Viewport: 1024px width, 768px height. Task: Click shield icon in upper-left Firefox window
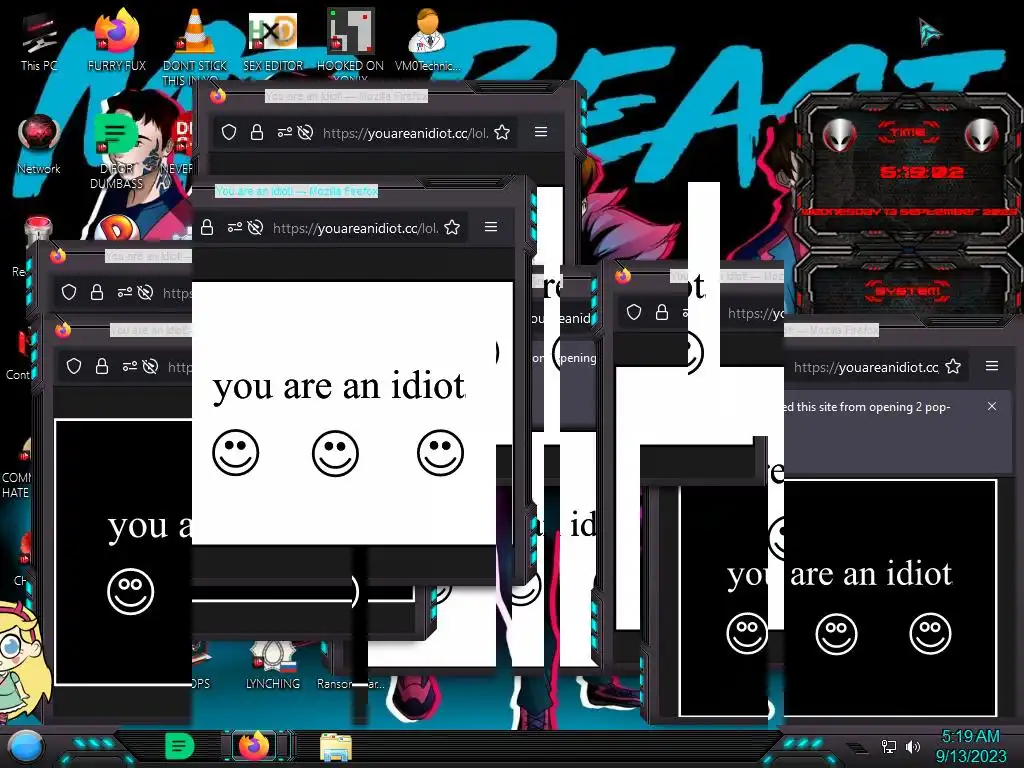coord(69,292)
